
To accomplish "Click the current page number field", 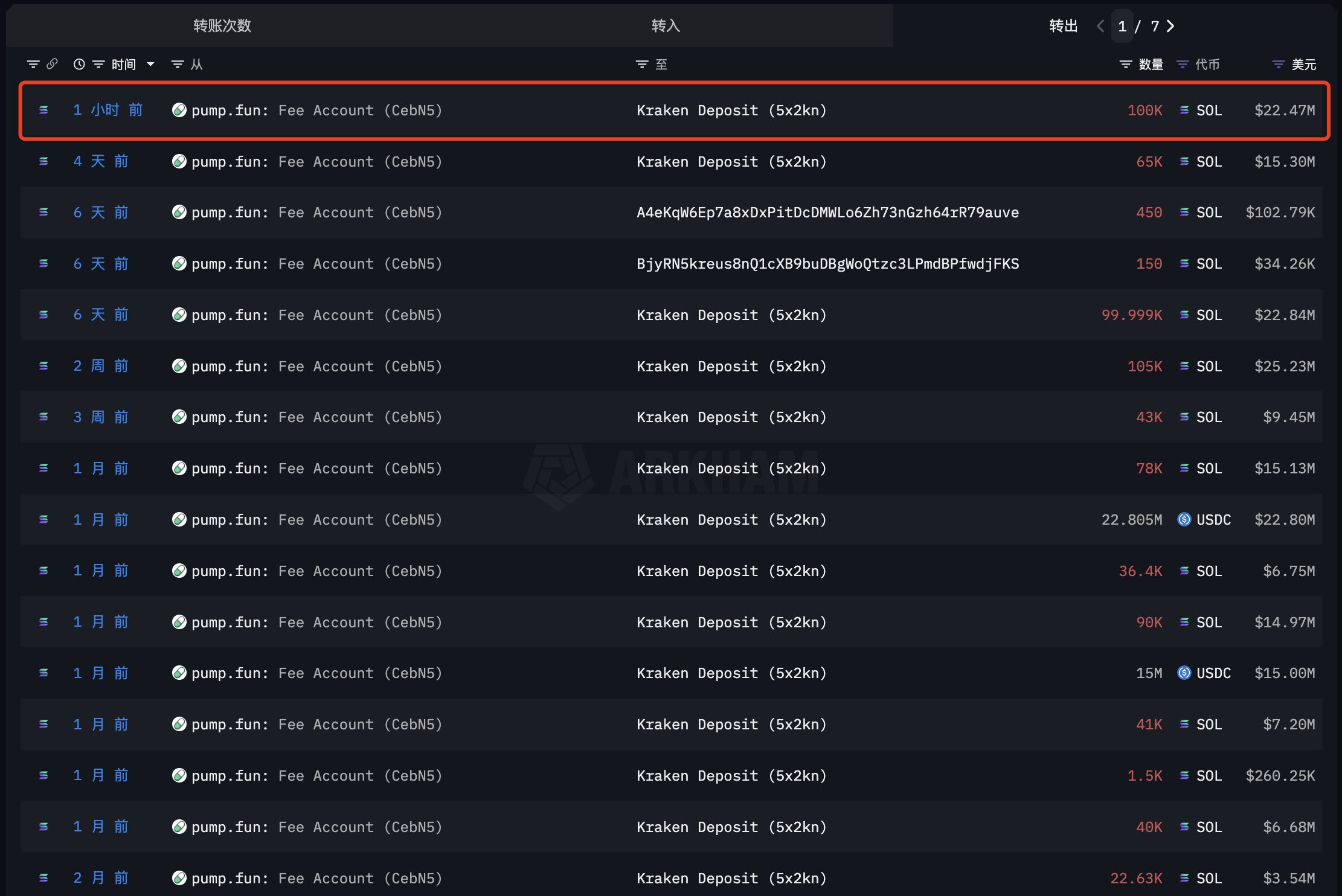I will coord(1122,26).
